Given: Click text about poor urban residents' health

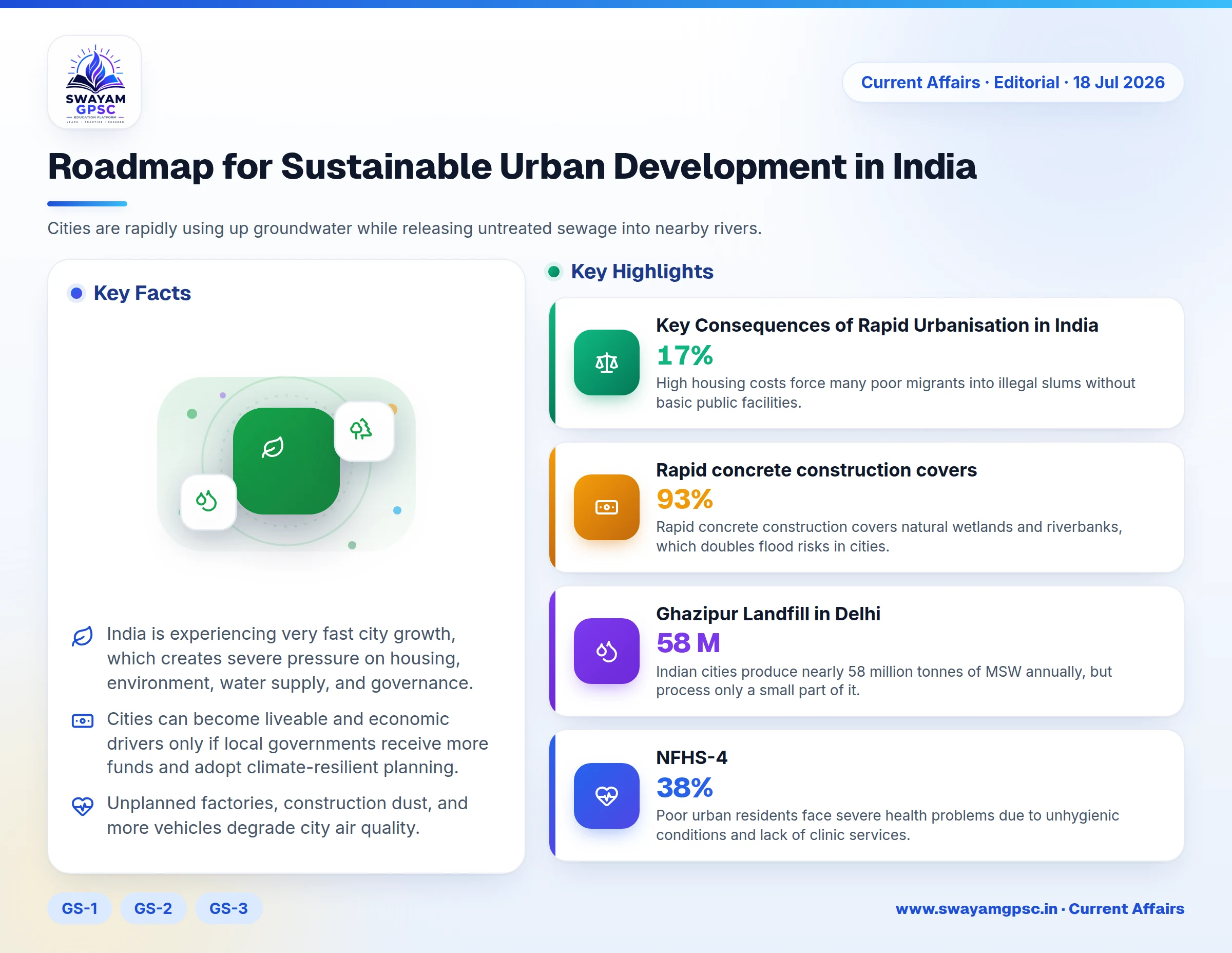Looking at the screenshot, I should [888, 825].
